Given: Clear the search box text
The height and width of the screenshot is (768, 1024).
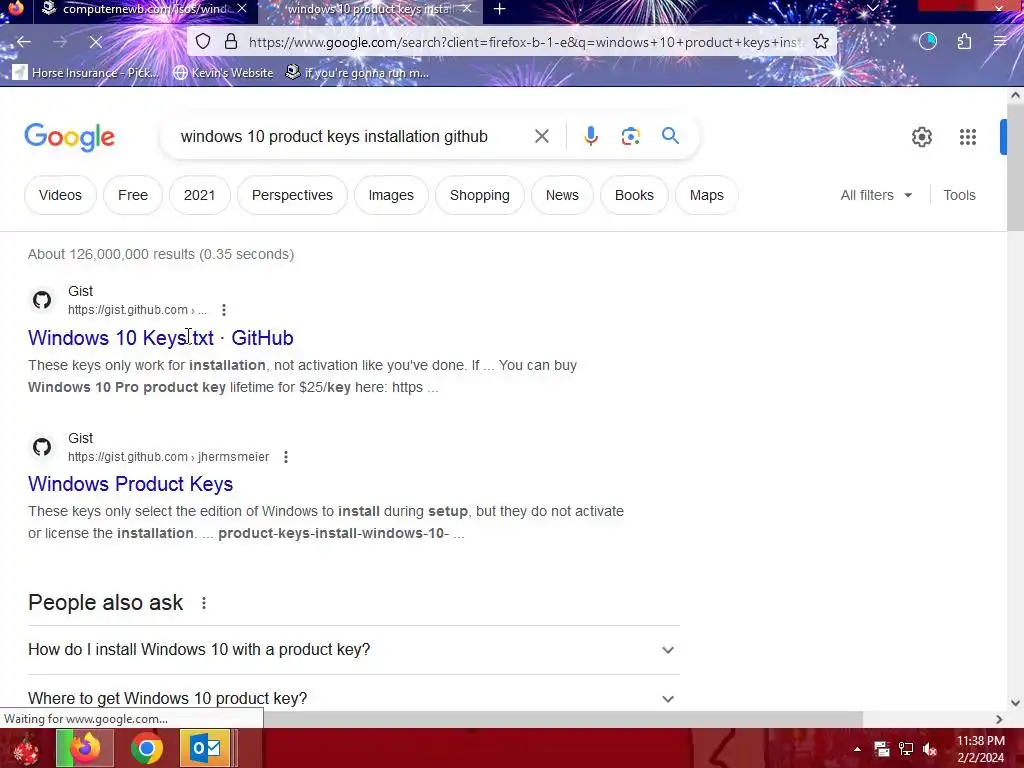Looking at the screenshot, I should (x=541, y=136).
